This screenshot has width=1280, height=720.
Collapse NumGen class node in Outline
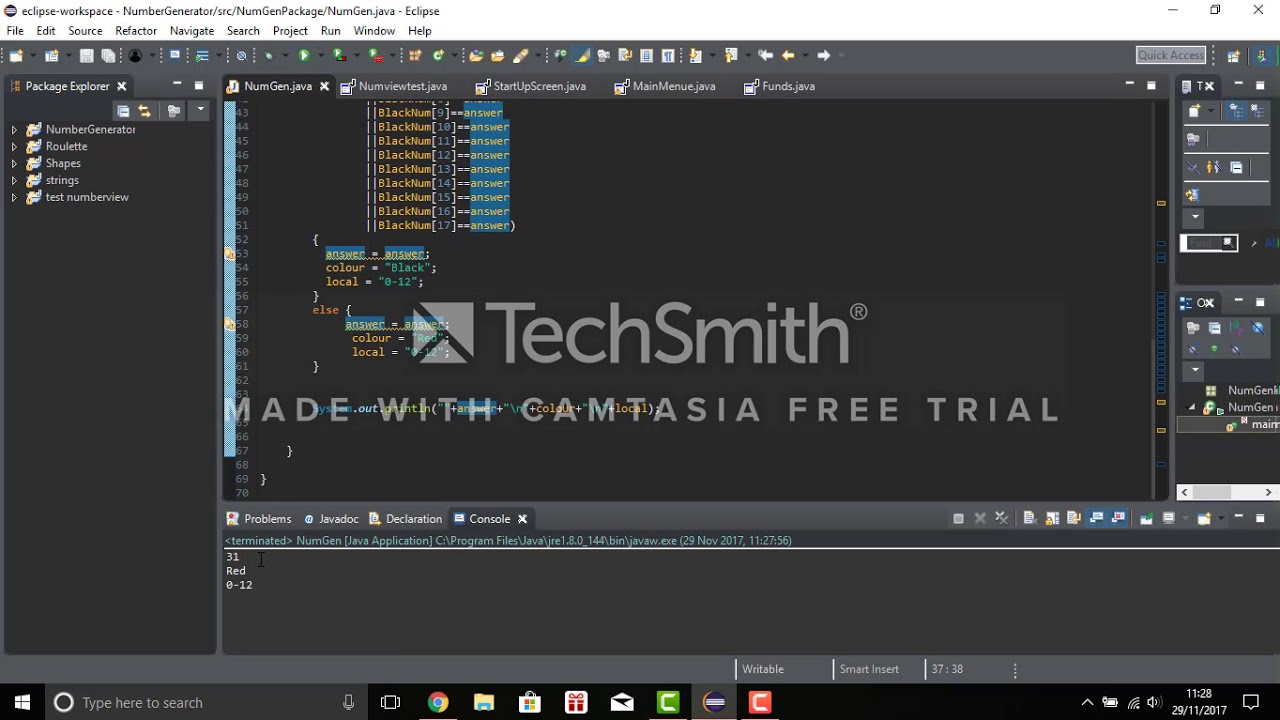pyautogui.click(x=1190, y=408)
